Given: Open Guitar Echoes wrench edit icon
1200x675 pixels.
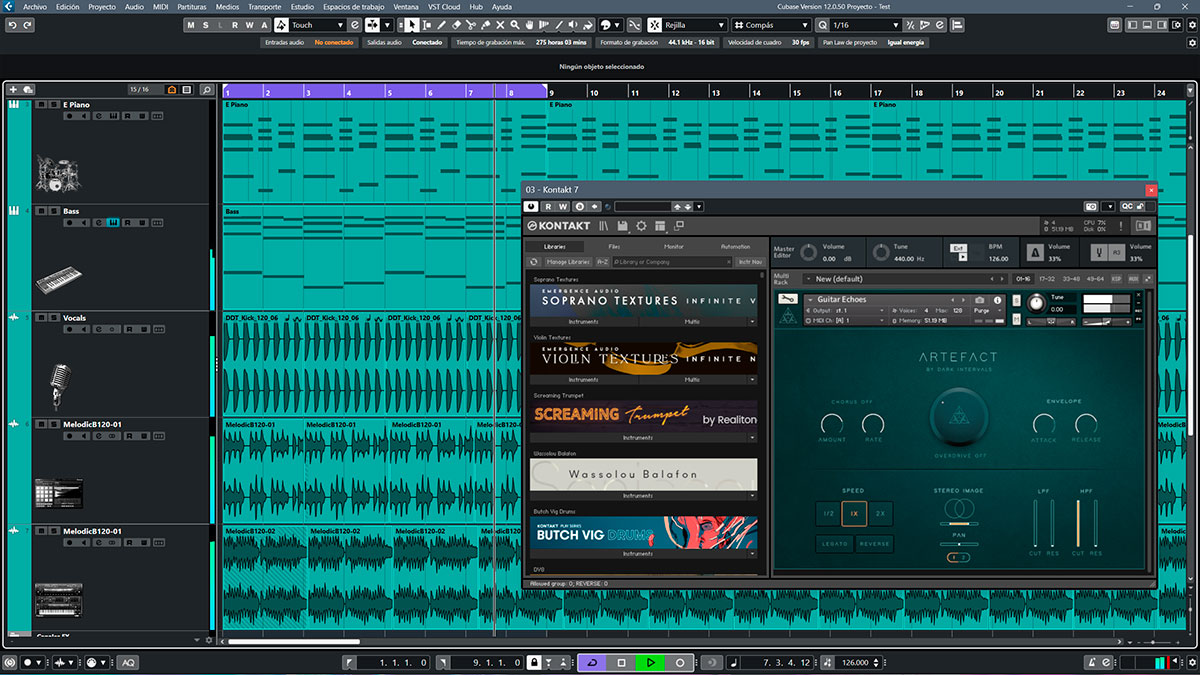Looking at the screenshot, I should [x=787, y=299].
